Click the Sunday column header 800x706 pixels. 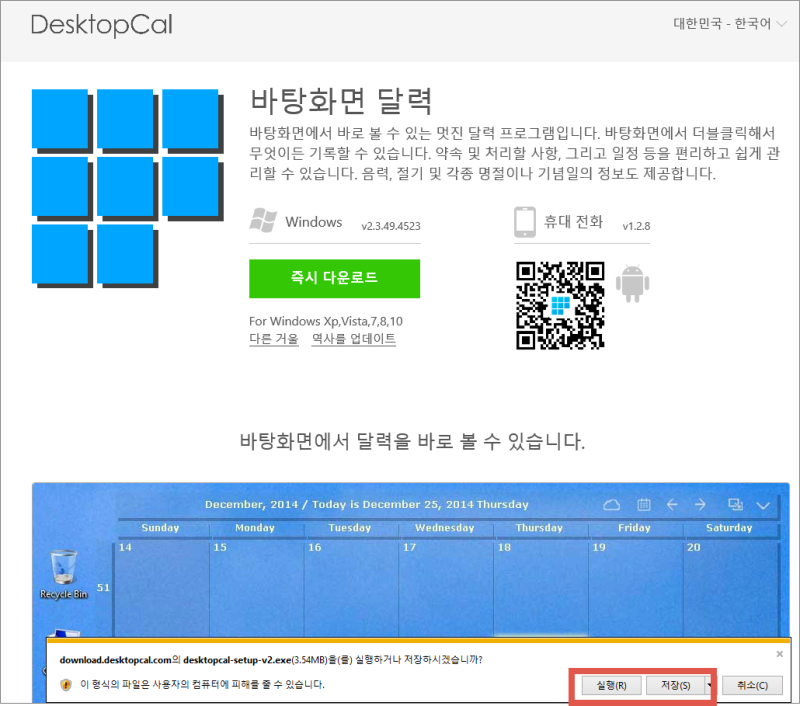click(160, 528)
